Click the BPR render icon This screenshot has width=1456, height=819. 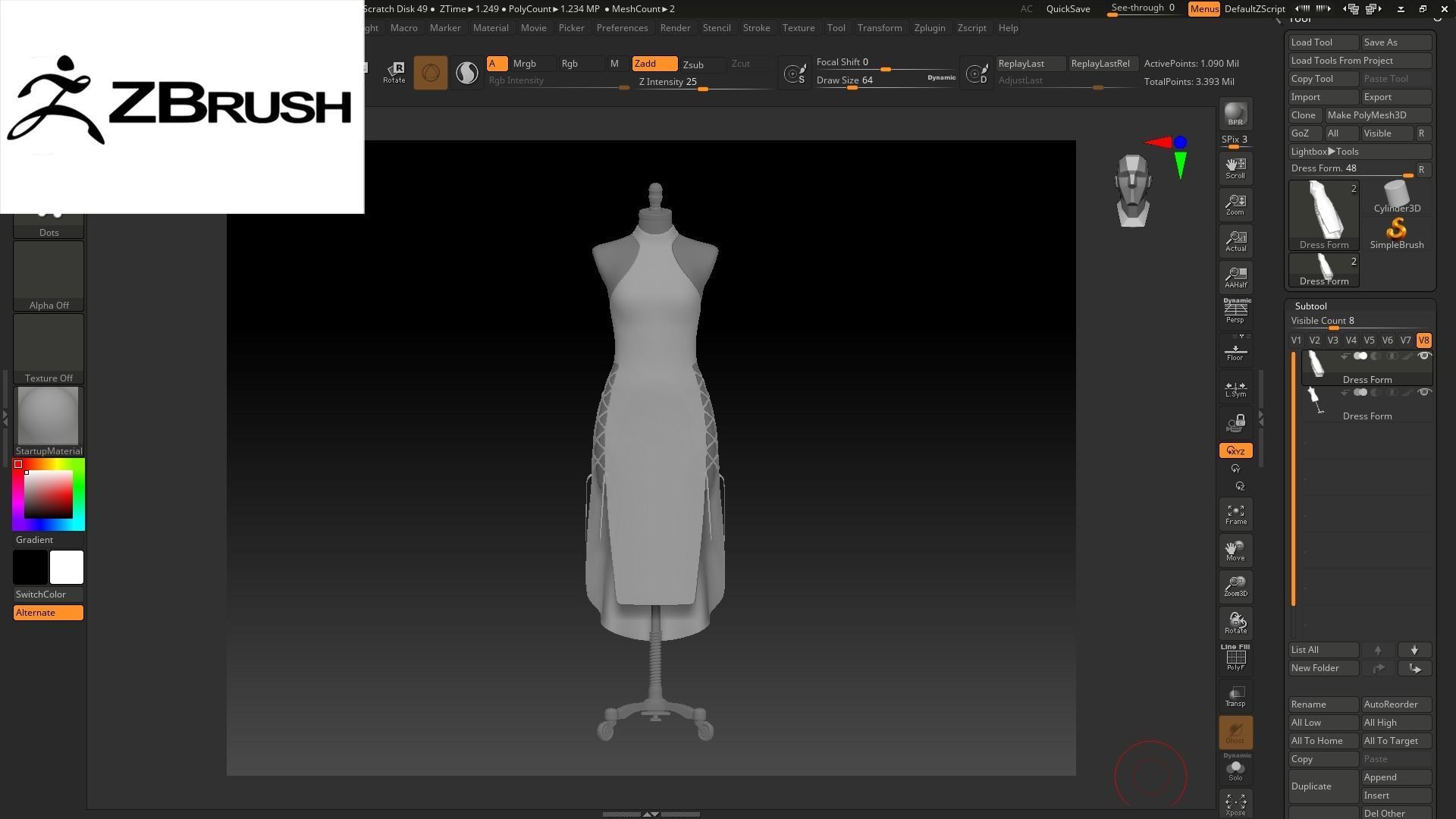pyautogui.click(x=1235, y=114)
